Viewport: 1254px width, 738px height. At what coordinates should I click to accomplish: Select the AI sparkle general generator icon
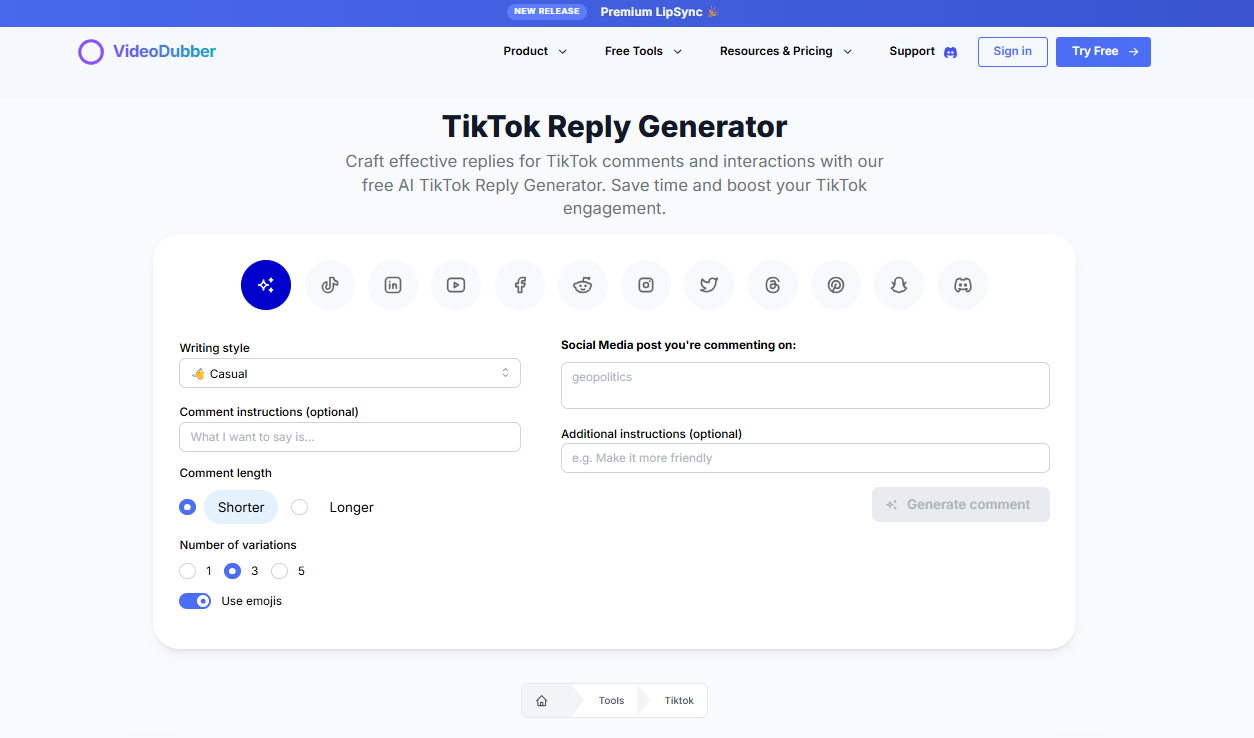266,285
